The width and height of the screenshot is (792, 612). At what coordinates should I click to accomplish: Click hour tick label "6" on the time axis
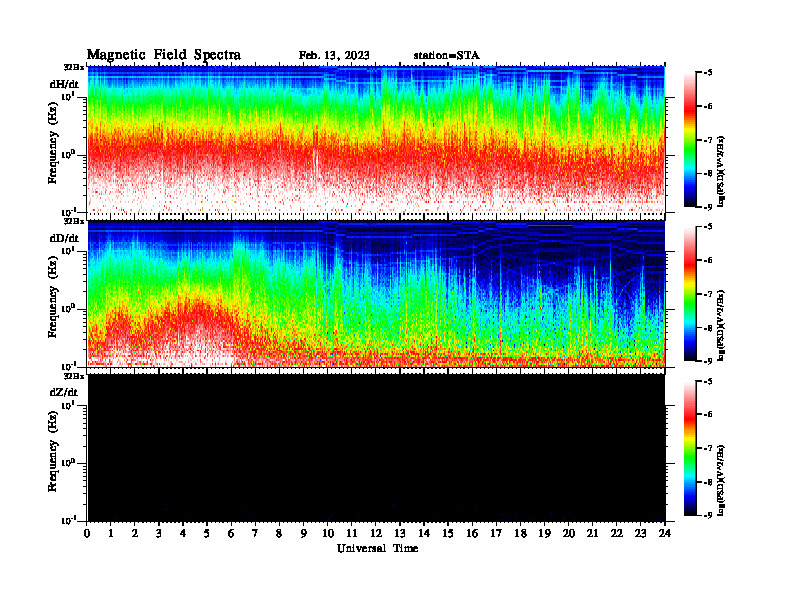[x=231, y=533]
